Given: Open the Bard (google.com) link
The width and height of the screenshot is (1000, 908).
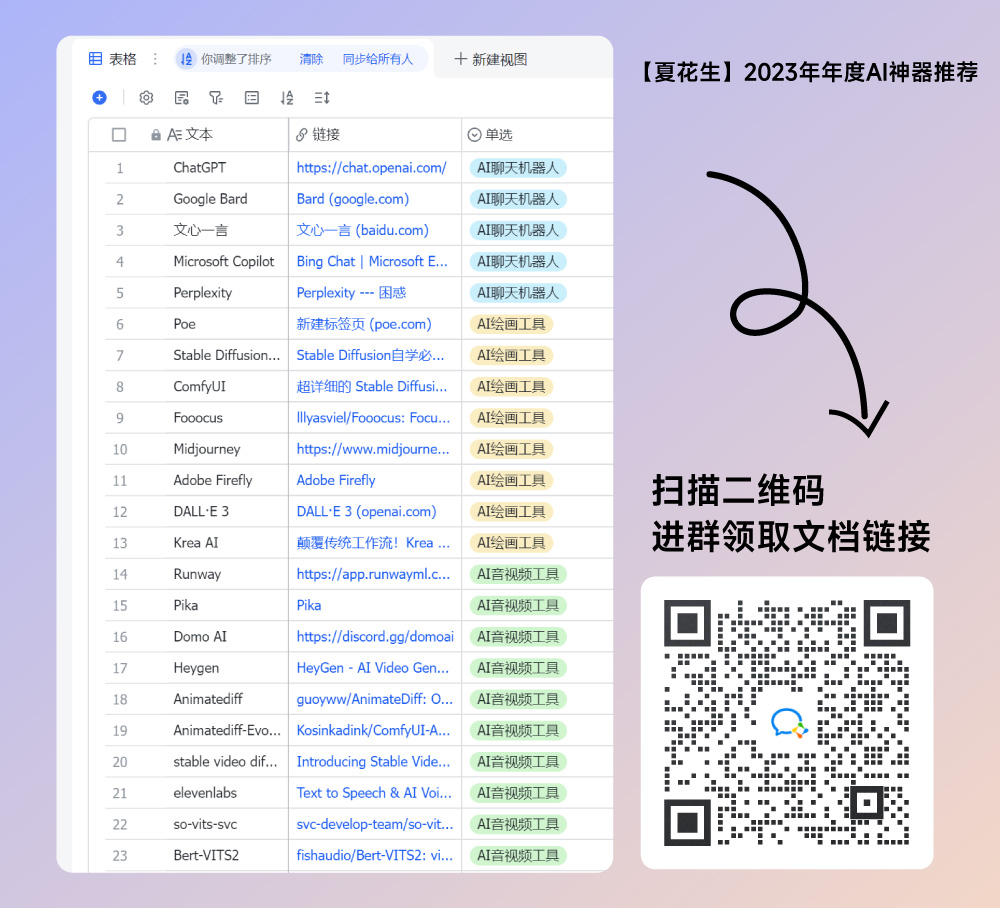Looking at the screenshot, I should click(353, 199).
